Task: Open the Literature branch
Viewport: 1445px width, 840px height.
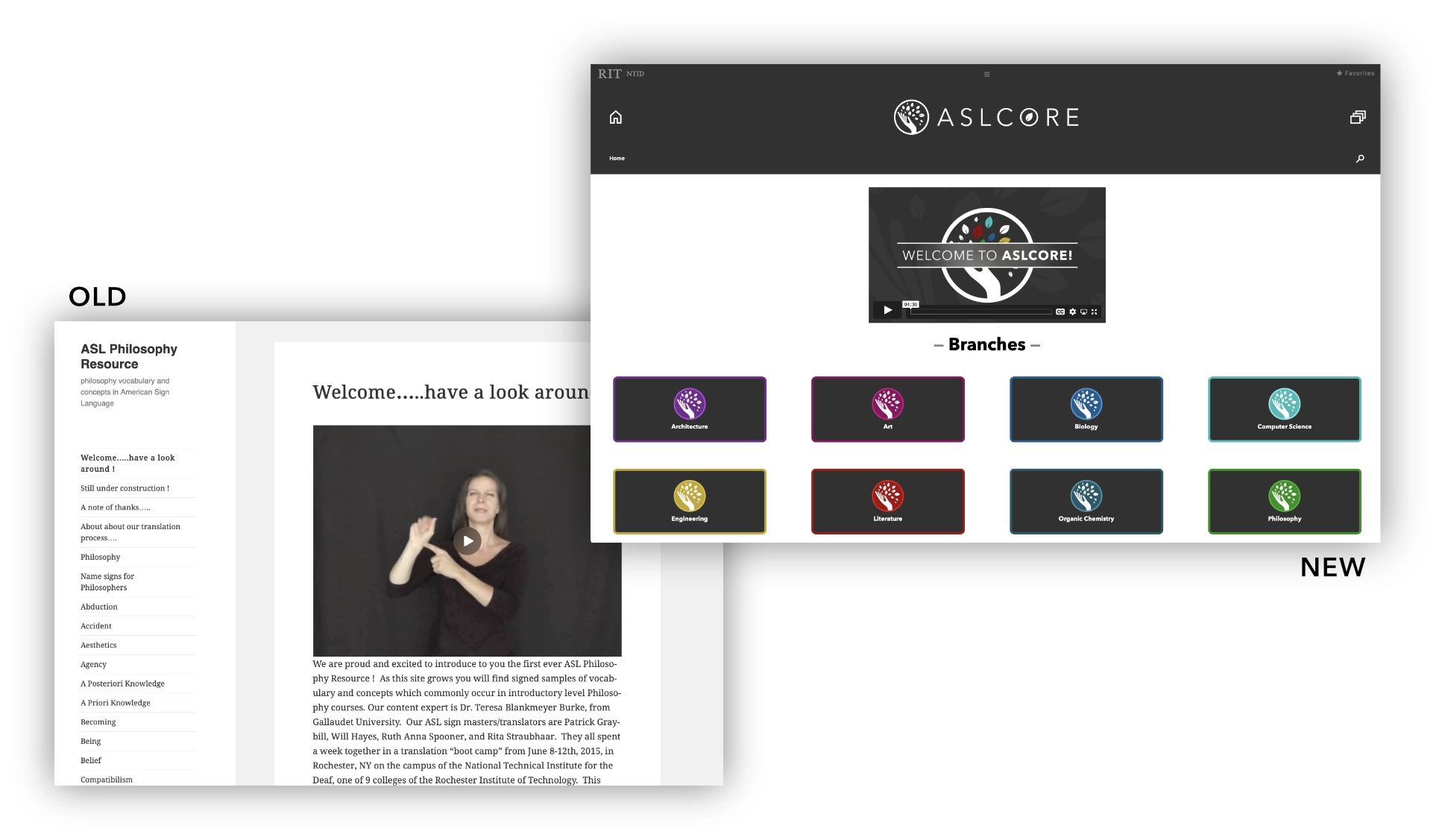Action: tap(887, 501)
